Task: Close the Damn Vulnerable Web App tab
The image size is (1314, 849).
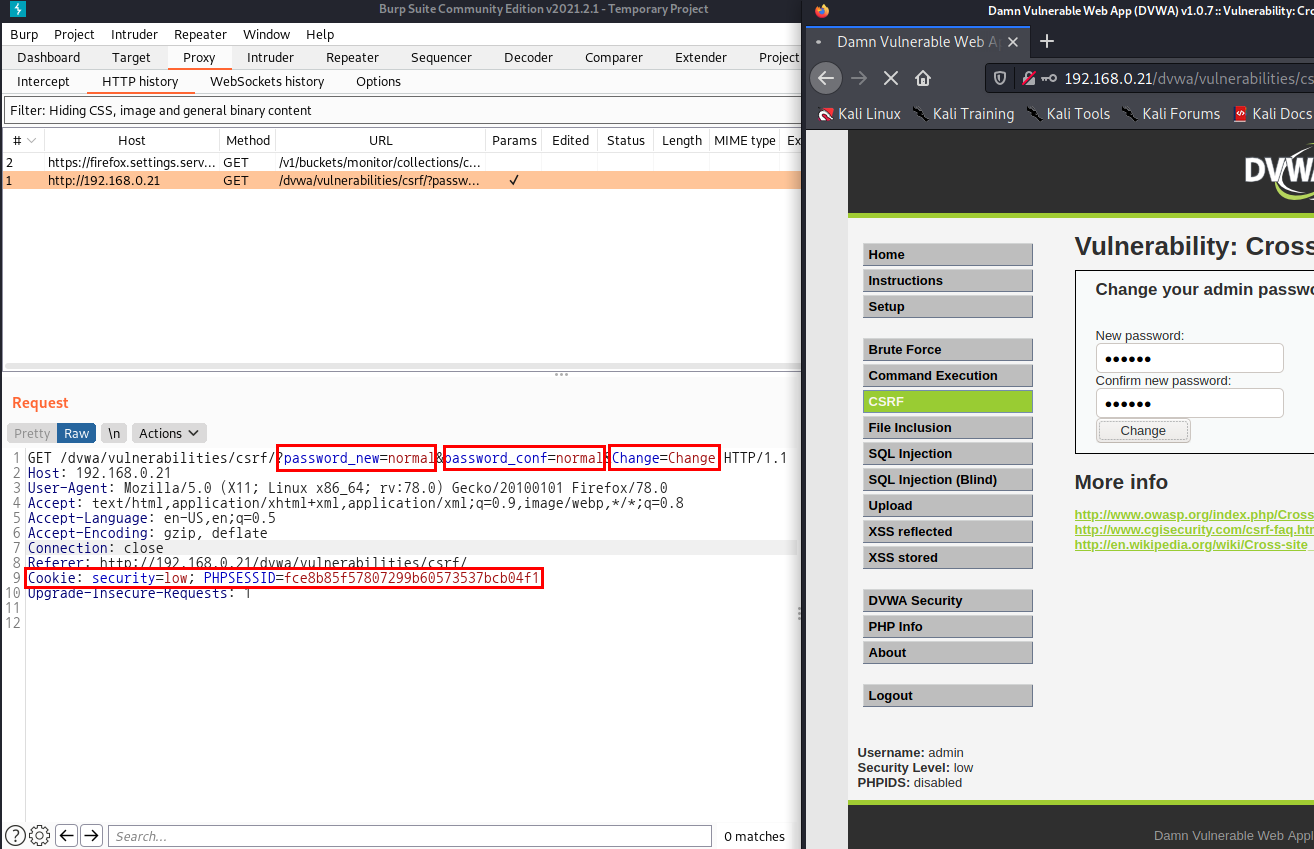Action: pyautogui.click(x=1012, y=42)
